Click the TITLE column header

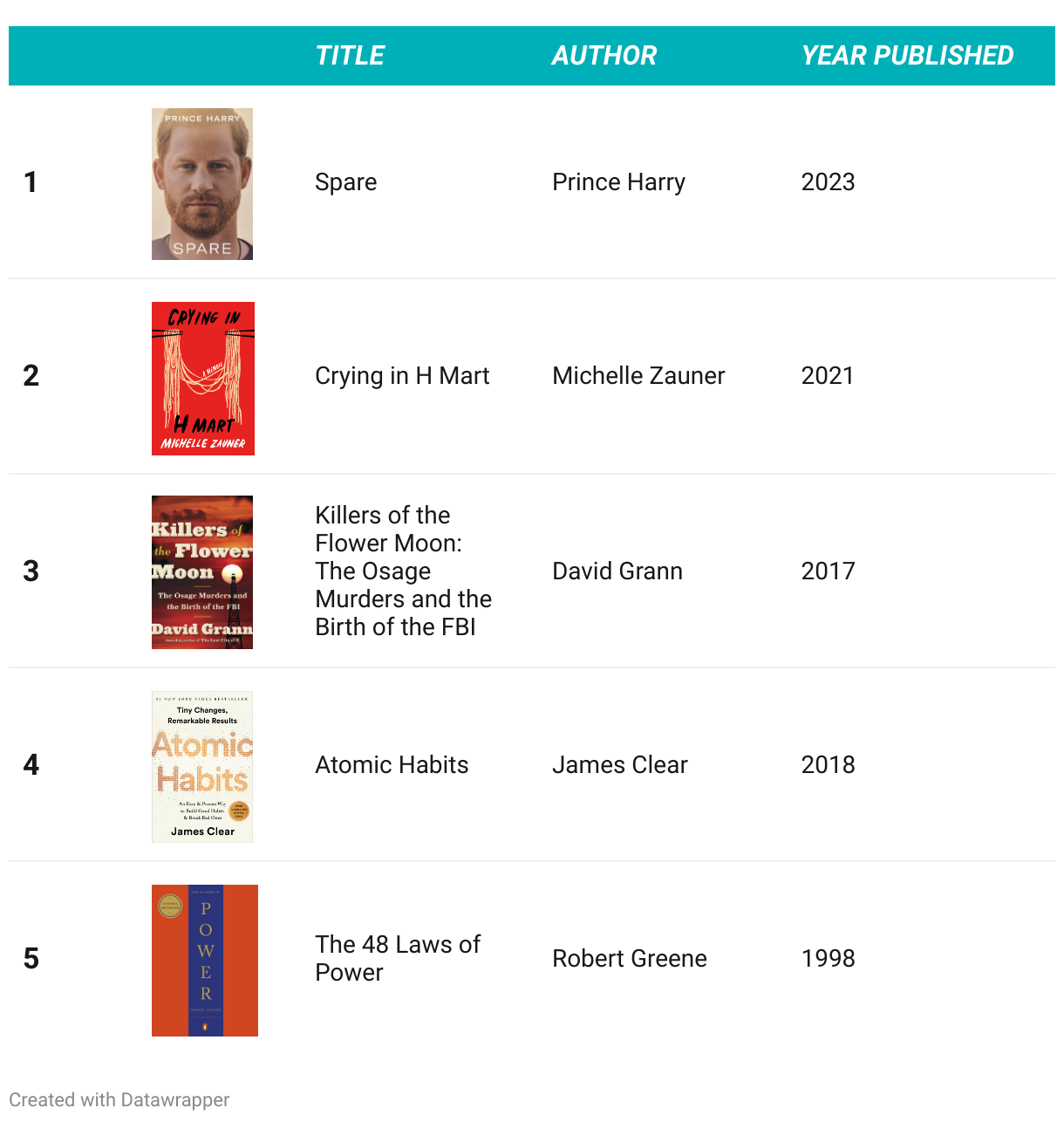(x=350, y=56)
